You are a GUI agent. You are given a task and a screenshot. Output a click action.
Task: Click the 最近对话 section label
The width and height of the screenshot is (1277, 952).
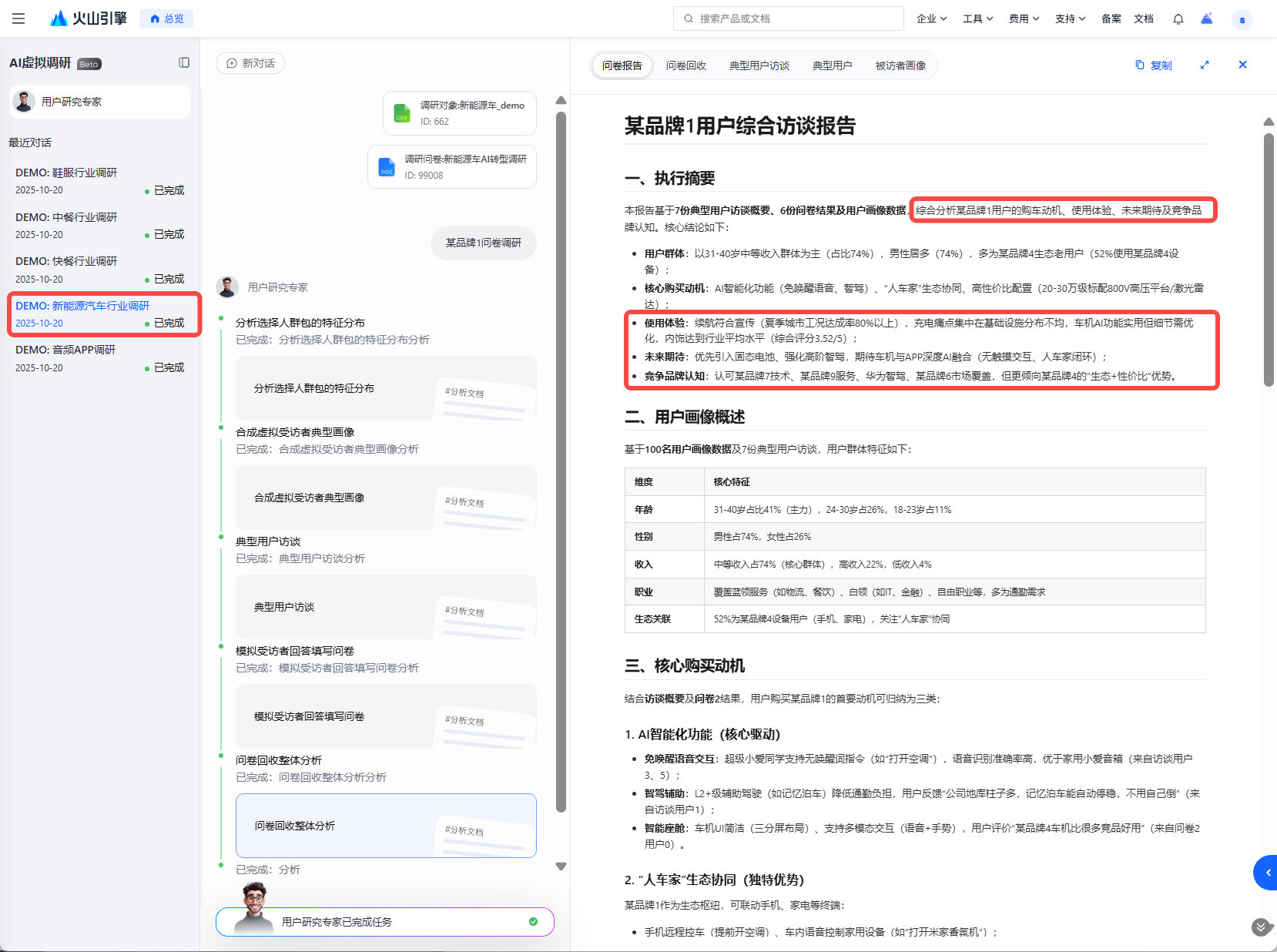coord(30,142)
